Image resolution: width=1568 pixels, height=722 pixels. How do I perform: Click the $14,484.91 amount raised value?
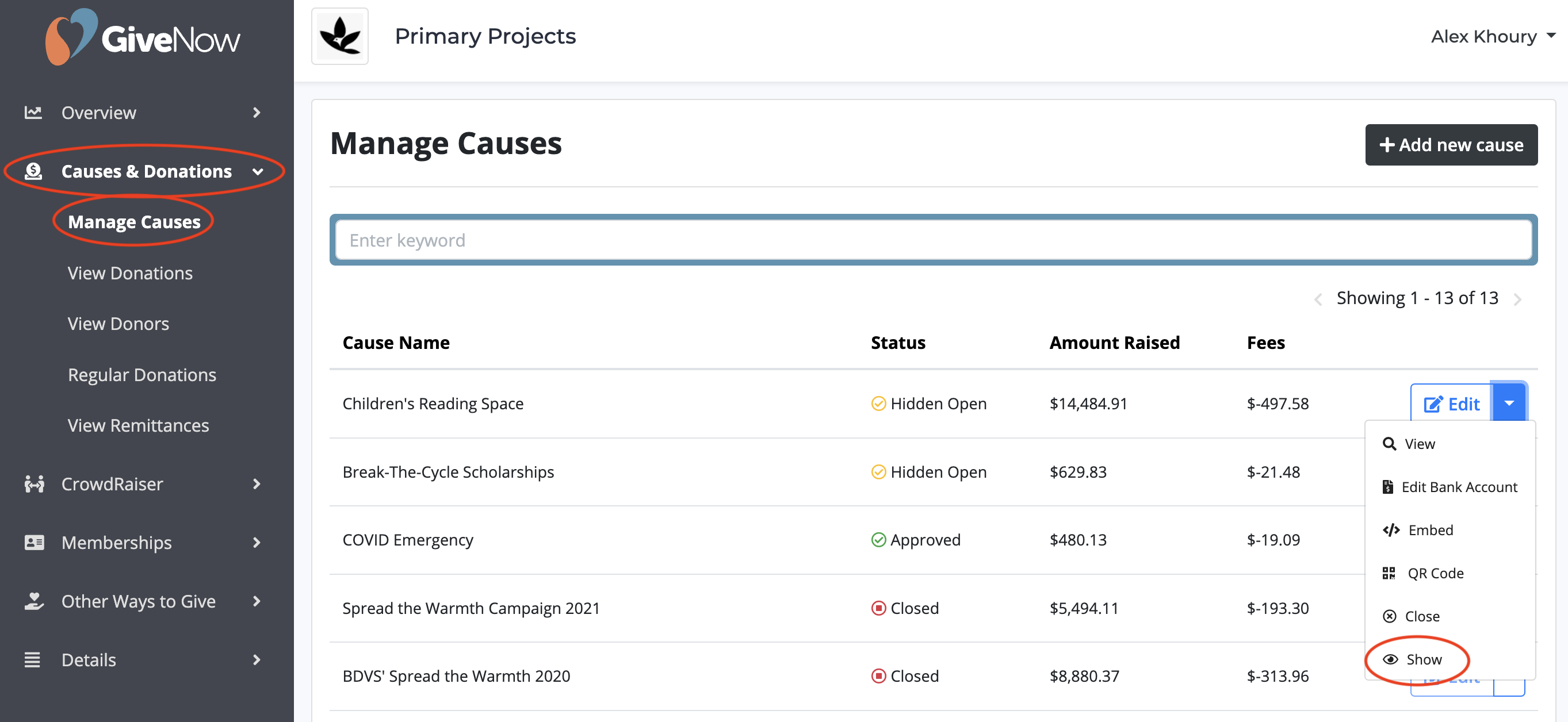pos(1088,404)
